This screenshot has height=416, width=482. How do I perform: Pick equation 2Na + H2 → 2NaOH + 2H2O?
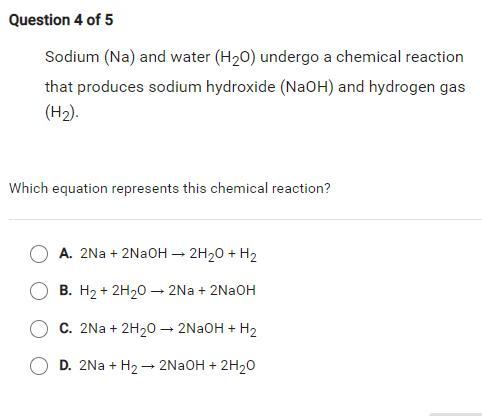point(167,366)
